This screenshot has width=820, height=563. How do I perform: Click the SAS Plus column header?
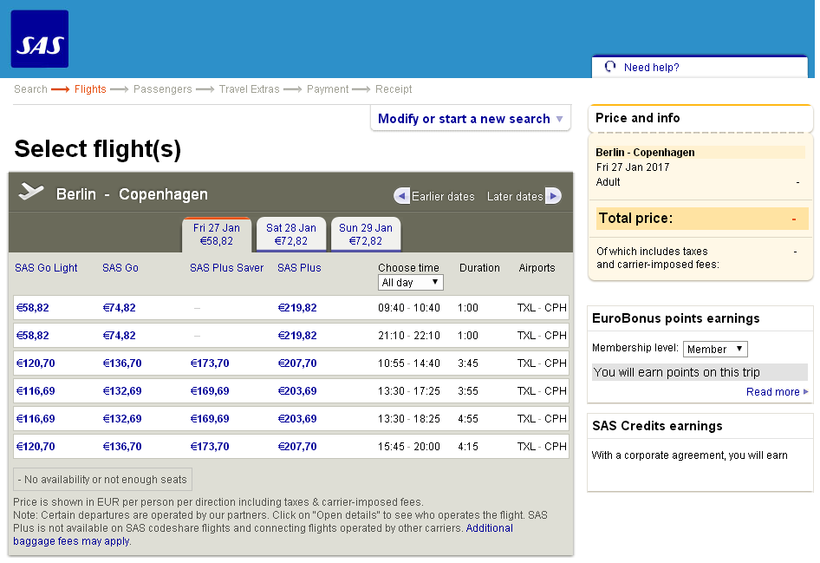tap(299, 268)
